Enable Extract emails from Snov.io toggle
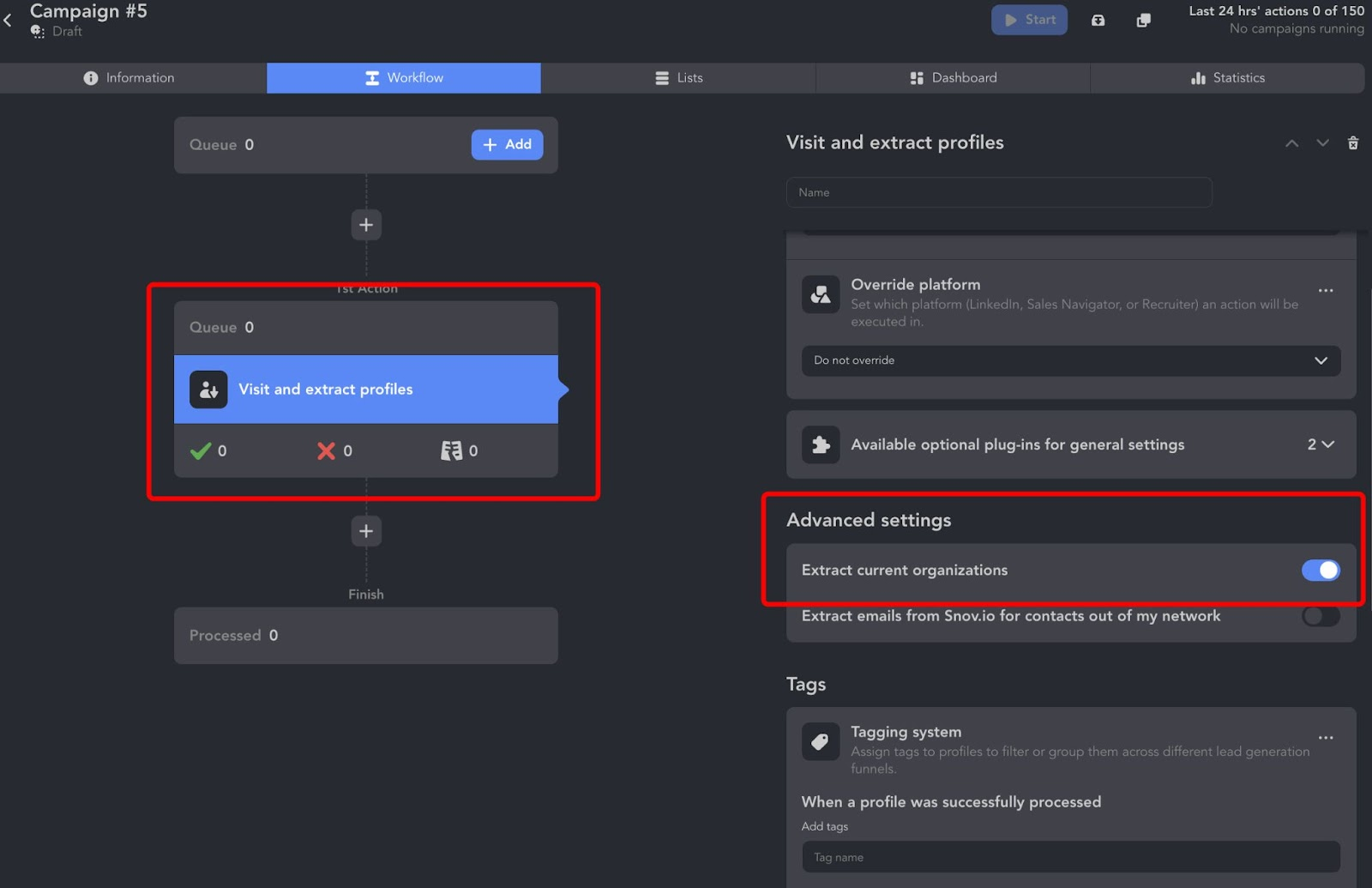 click(1320, 616)
